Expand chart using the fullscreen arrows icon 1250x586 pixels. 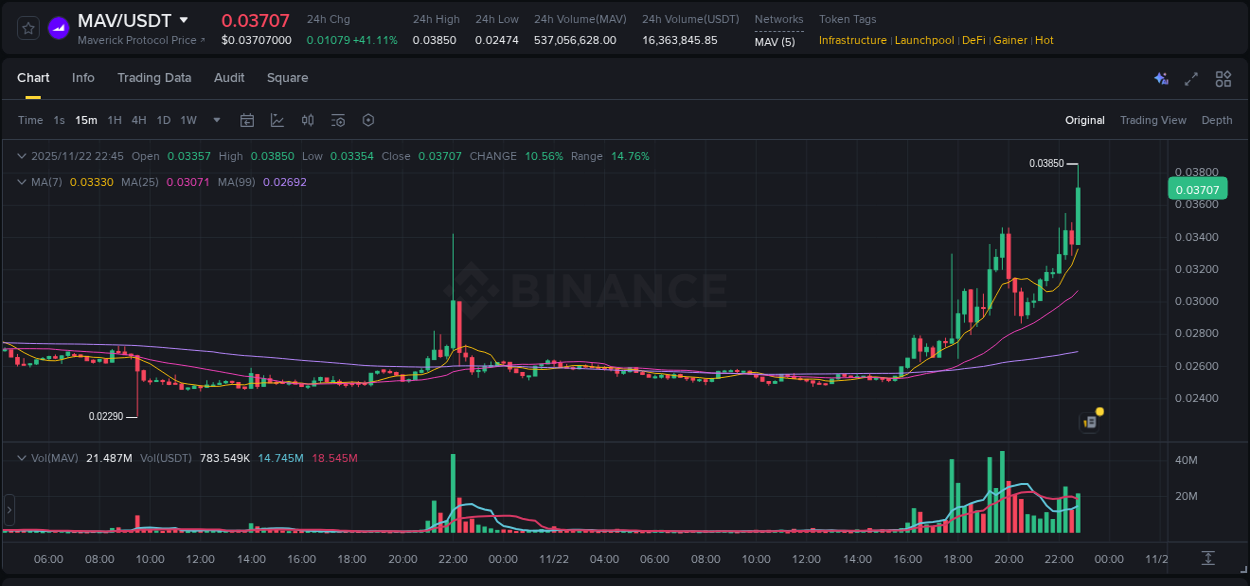(1190, 78)
